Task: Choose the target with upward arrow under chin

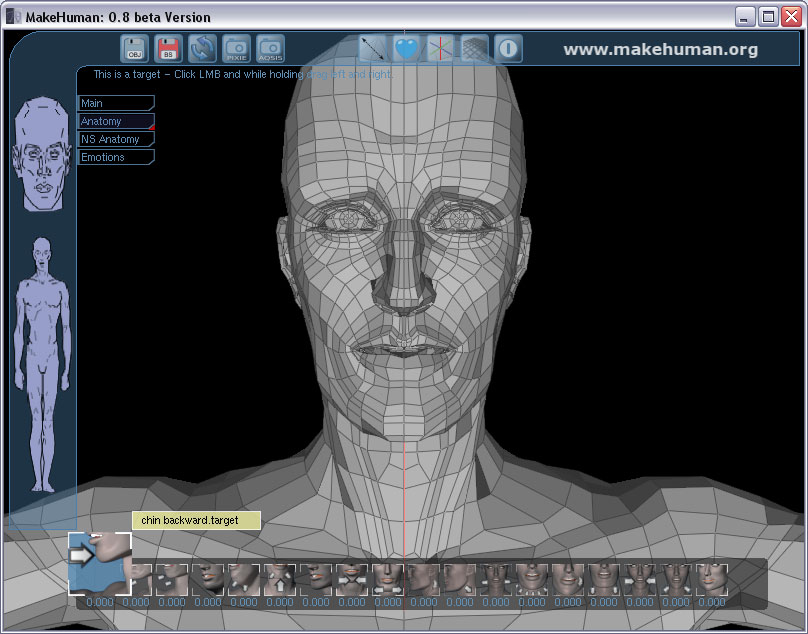Action: click(280, 579)
